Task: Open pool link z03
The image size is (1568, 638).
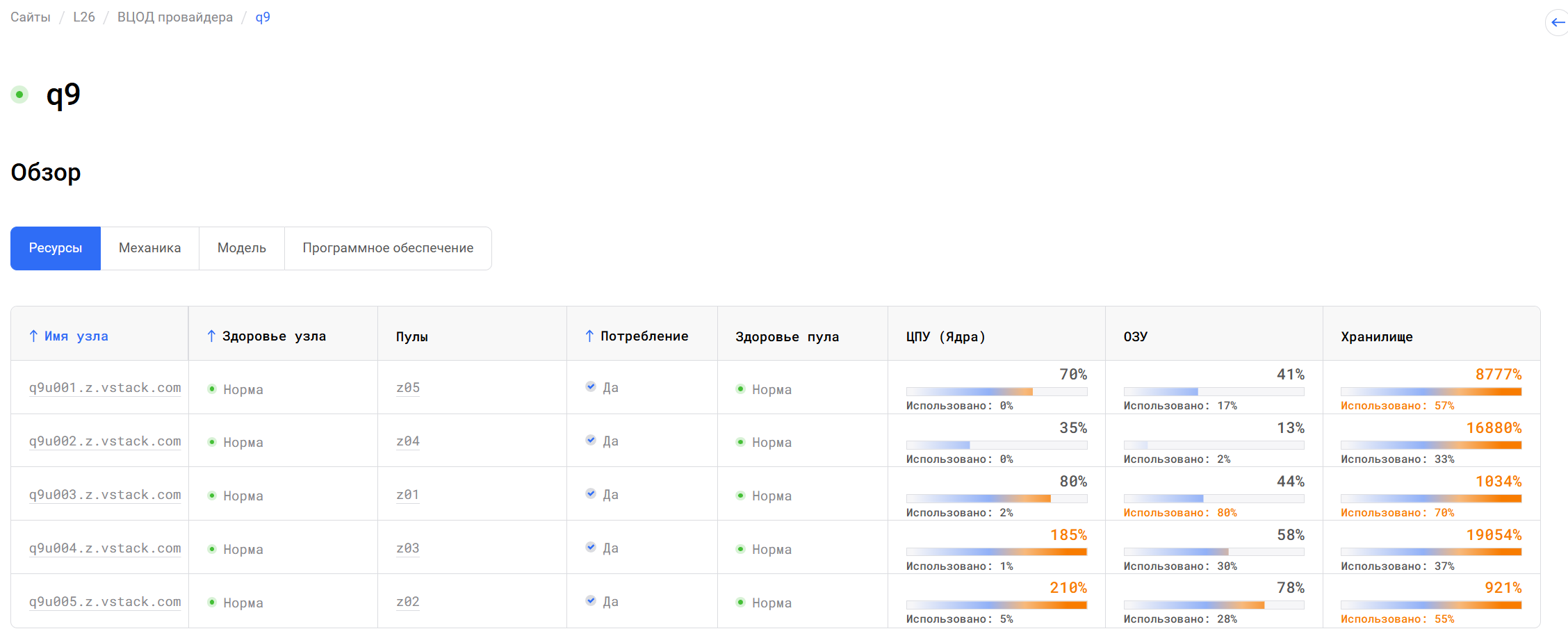Action: (408, 548)
